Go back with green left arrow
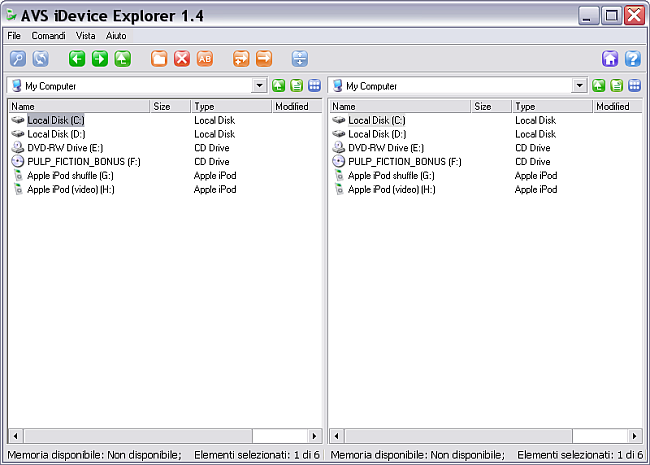This screenshot has width=650, height=465. click(x=77, y=58)
